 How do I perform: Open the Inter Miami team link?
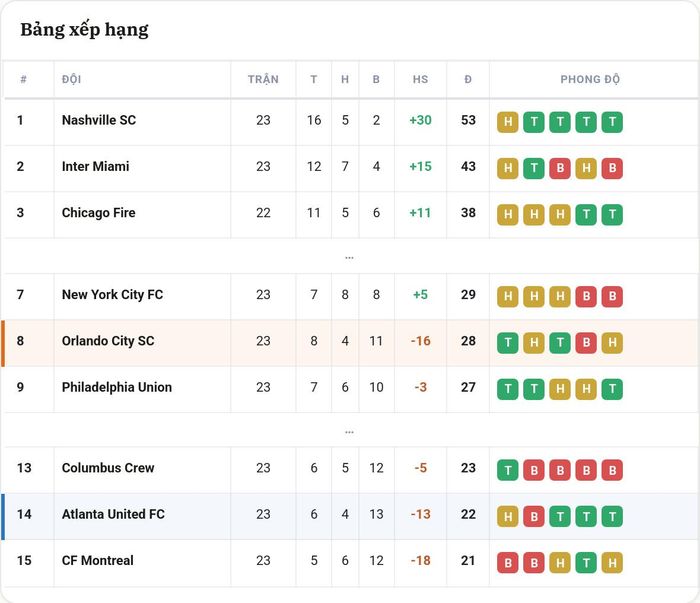[x=96, y=166]
